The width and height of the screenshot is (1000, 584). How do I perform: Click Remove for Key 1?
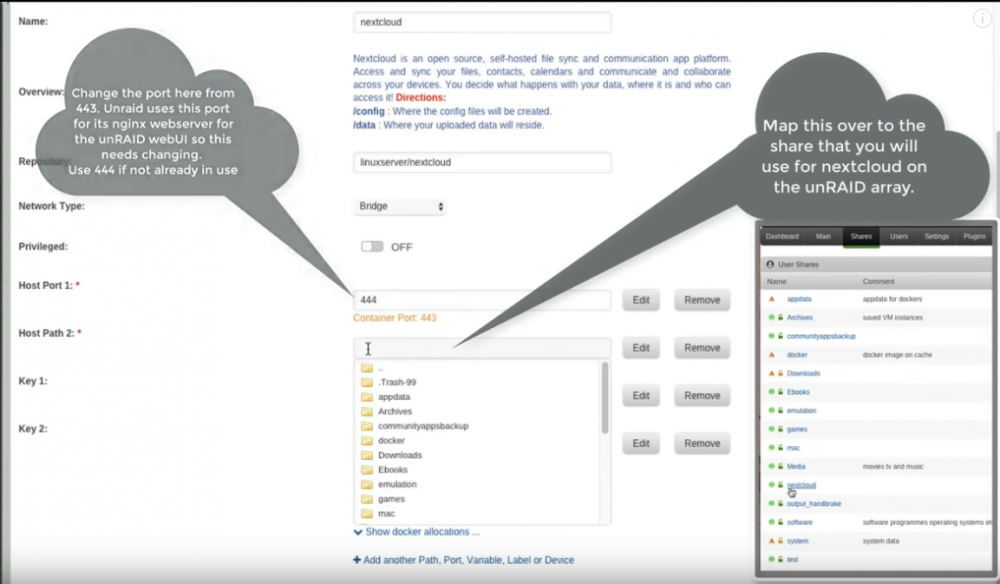702,395
